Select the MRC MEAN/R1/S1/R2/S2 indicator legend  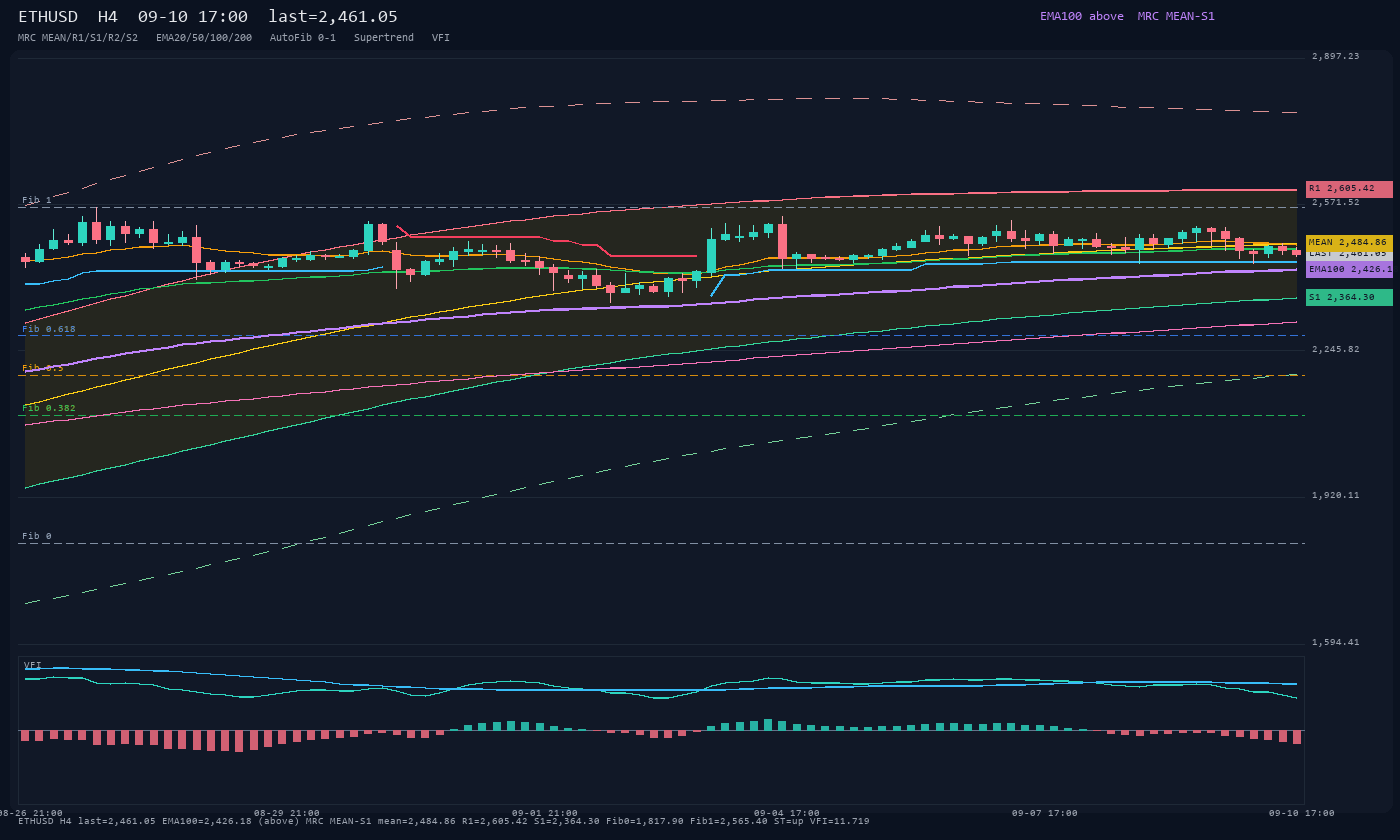(x=78, y=38)
